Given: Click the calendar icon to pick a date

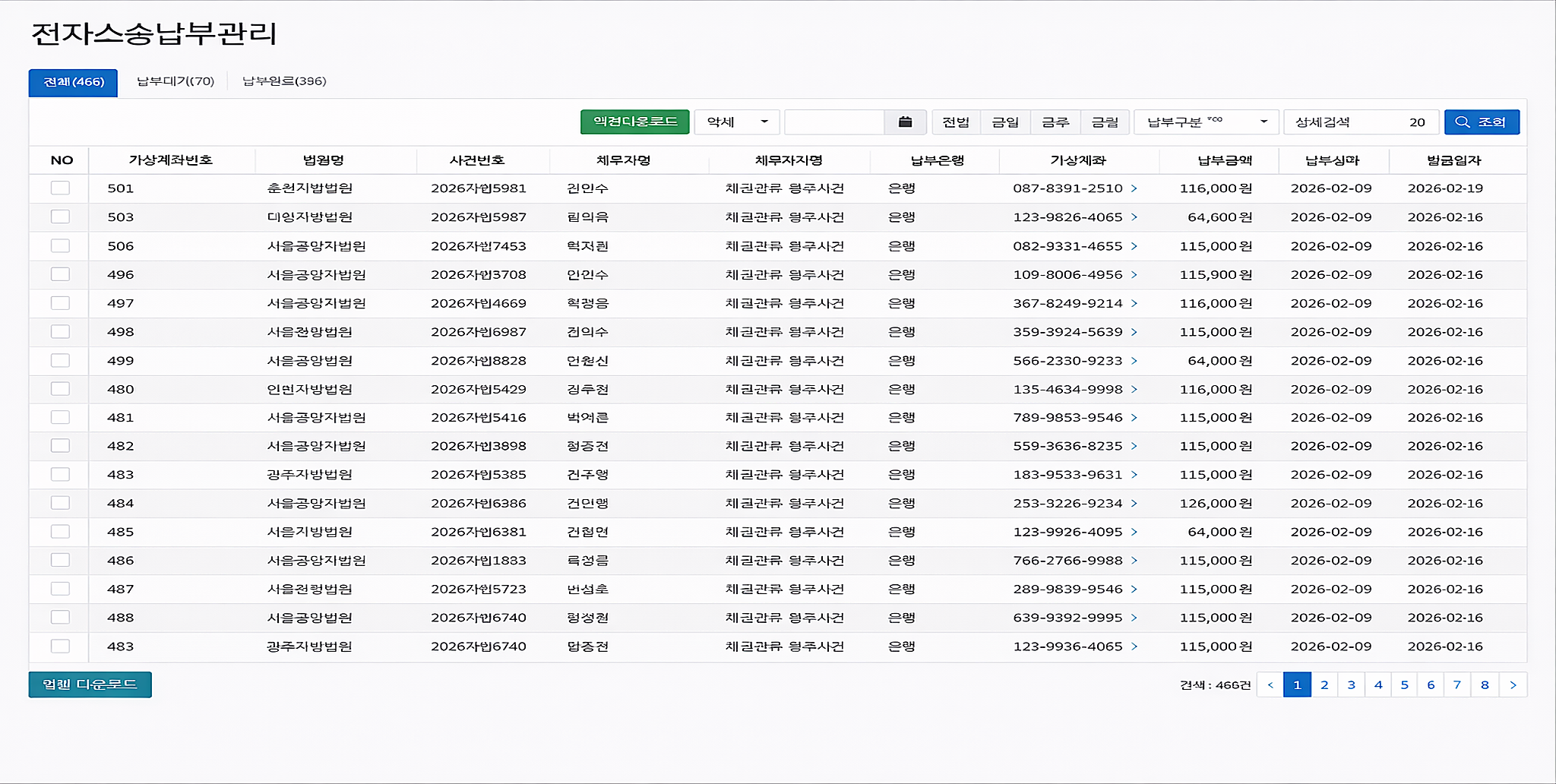Looking at the screenshot, I should [x=906, y=122].
